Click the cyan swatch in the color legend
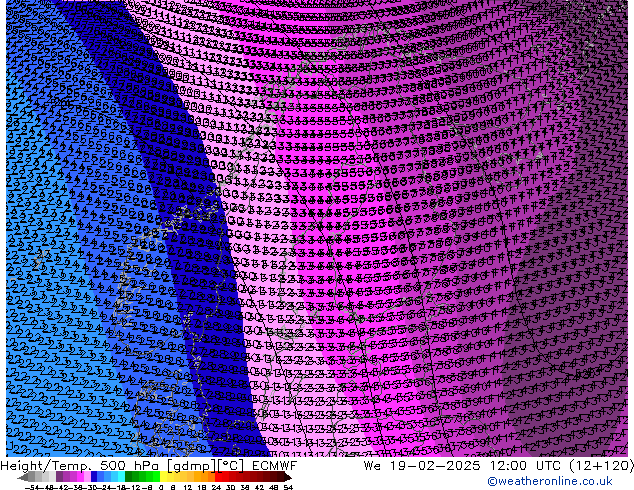The width and height of the screenshot is (634, 490). click(121, 477)
